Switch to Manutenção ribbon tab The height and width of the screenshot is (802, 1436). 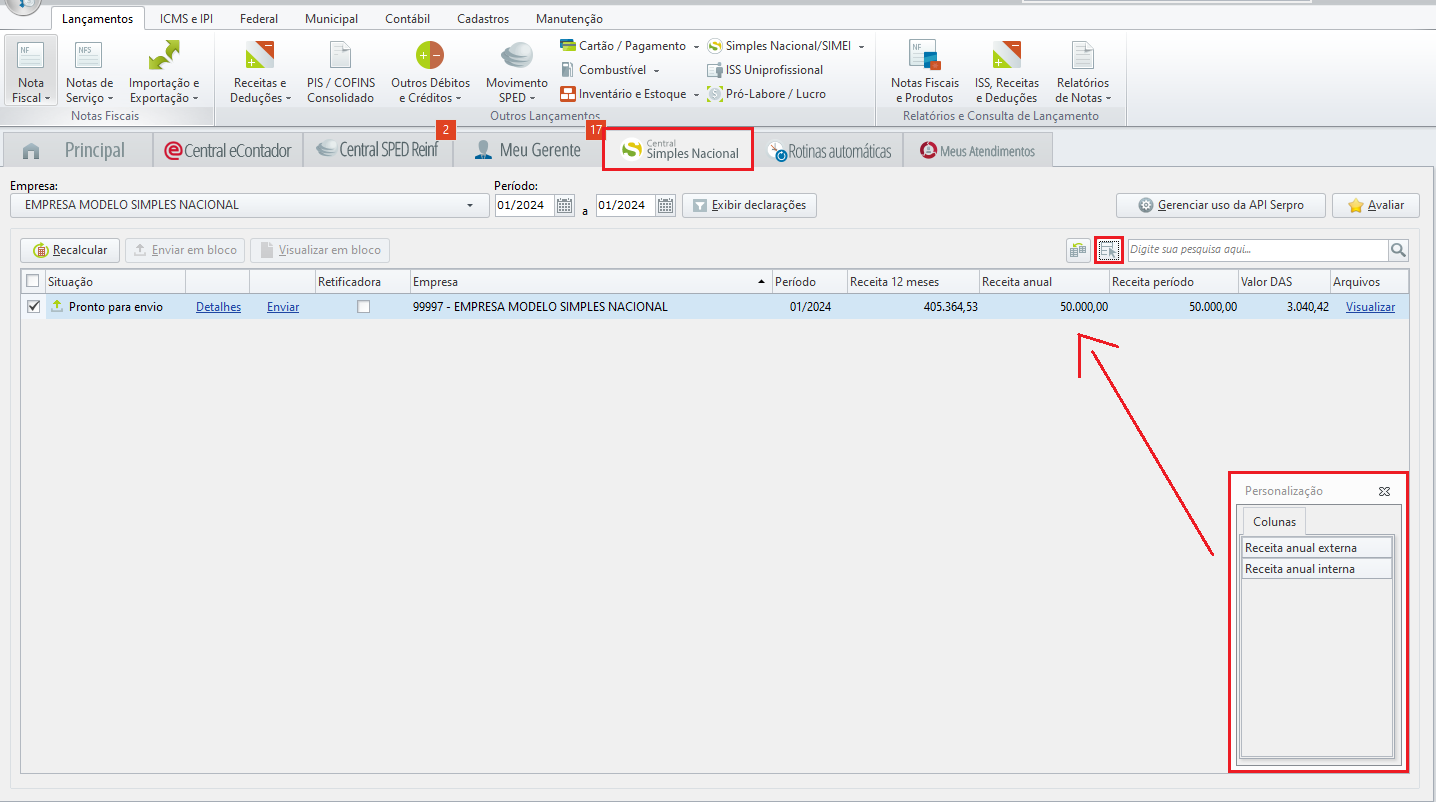point(569,19)
